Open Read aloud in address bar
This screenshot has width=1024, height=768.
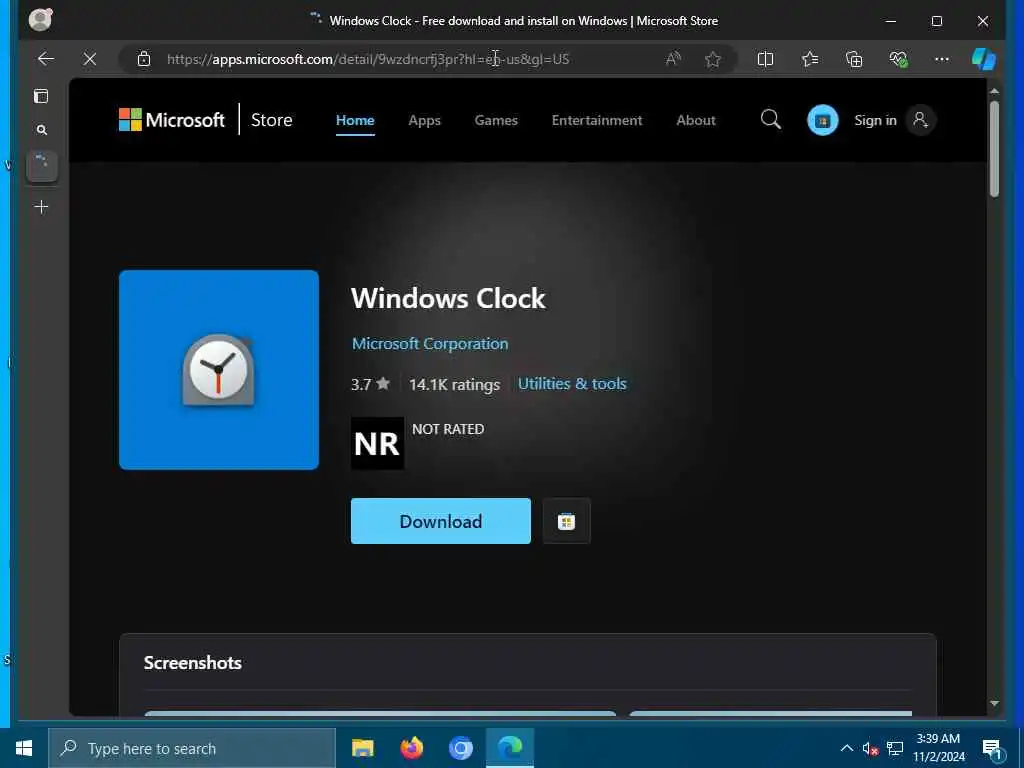(x=673, y=59)
